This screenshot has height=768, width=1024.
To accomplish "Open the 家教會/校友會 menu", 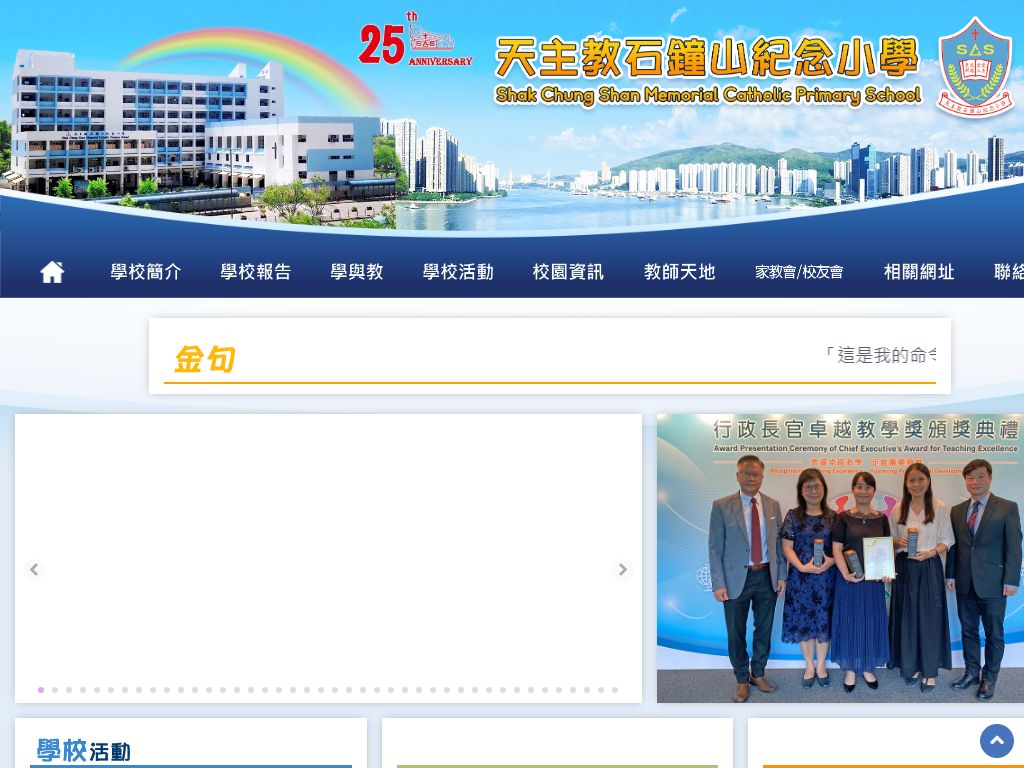I will pos(799,272).
